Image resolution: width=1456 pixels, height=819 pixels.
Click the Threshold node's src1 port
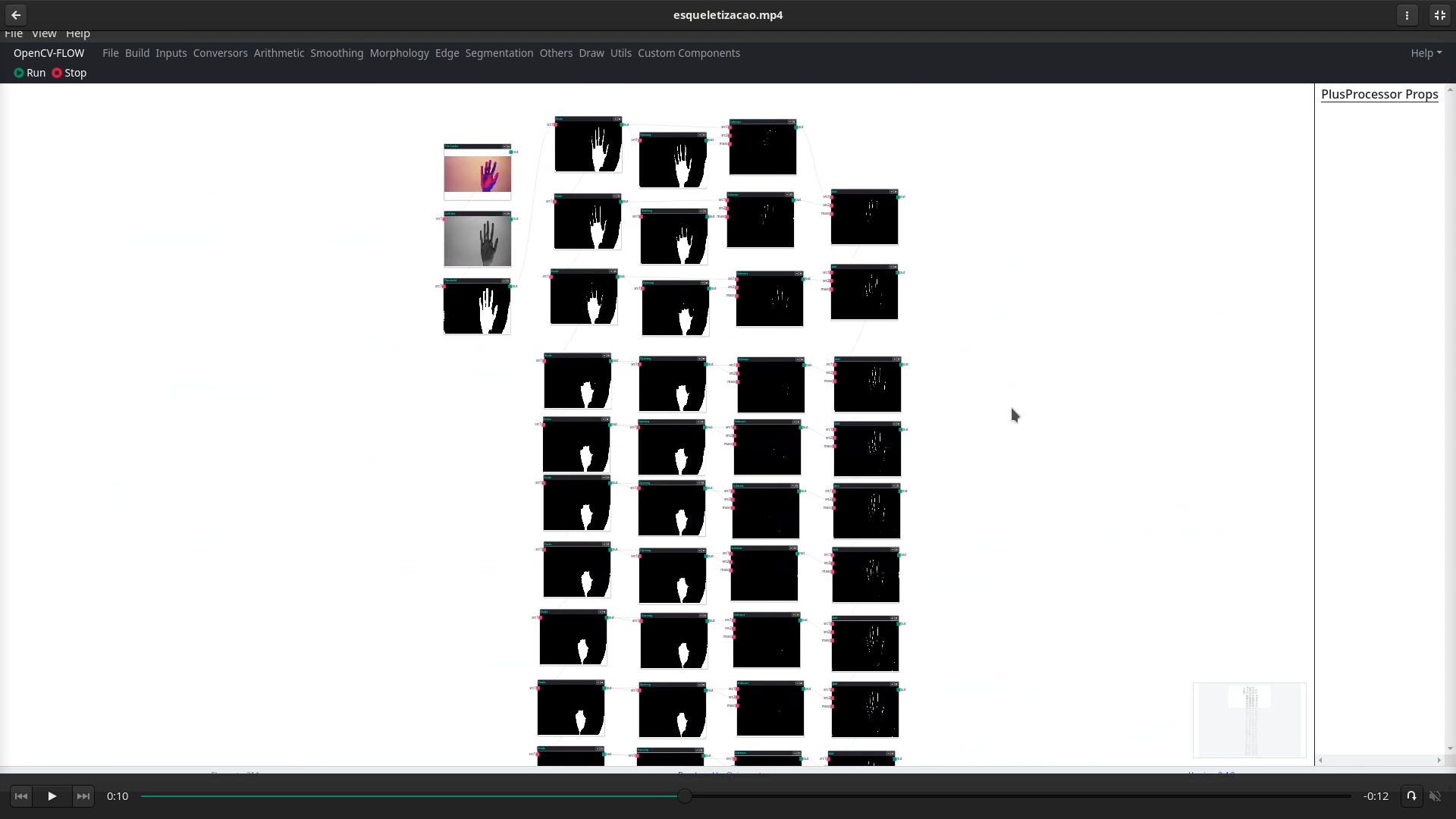(x=444, y=286)
